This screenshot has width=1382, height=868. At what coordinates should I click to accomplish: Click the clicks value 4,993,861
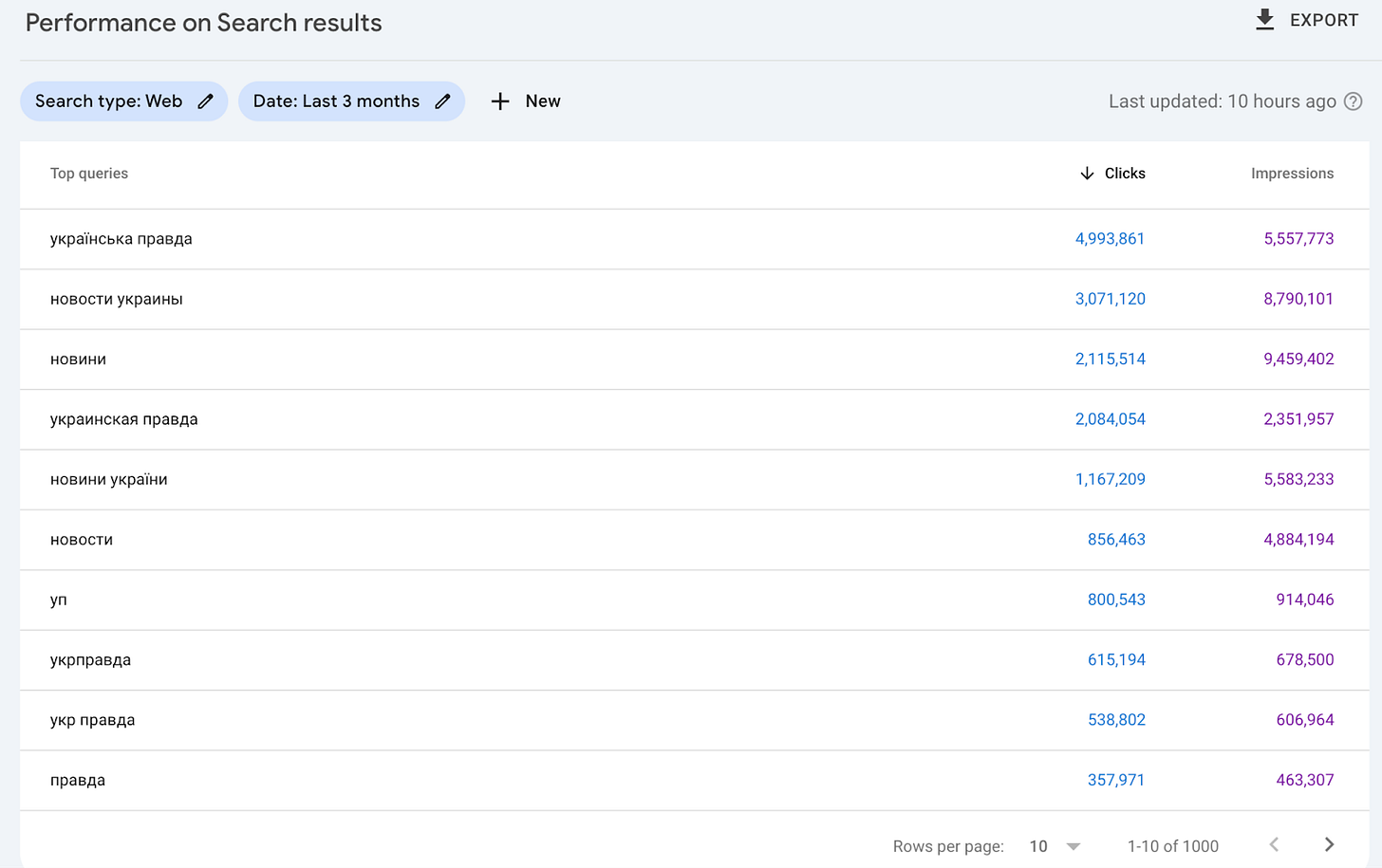(x=1110, y=239)
